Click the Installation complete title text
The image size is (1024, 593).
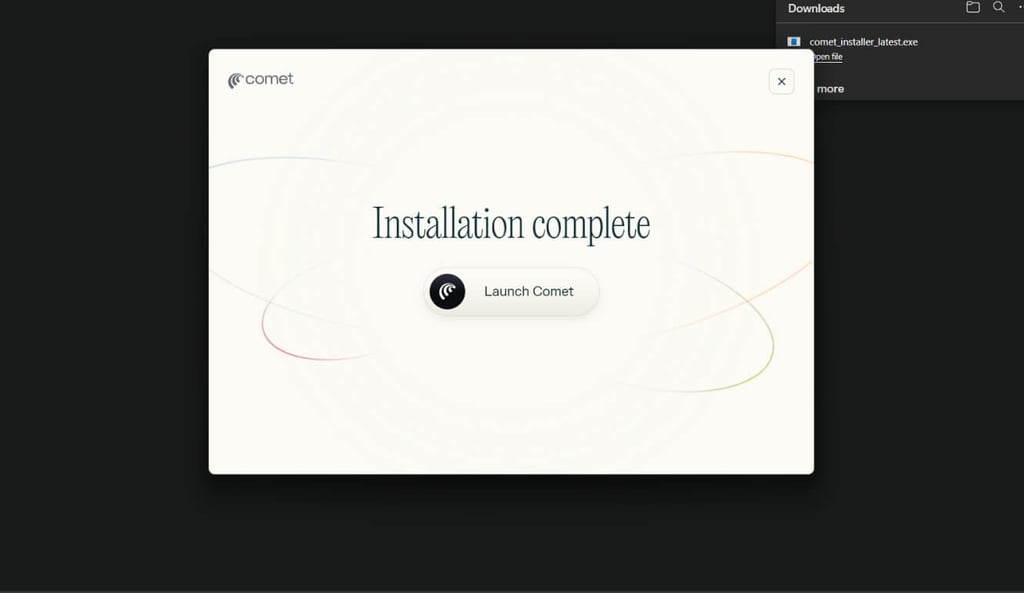pyautogui.click(x=511, y=223)
